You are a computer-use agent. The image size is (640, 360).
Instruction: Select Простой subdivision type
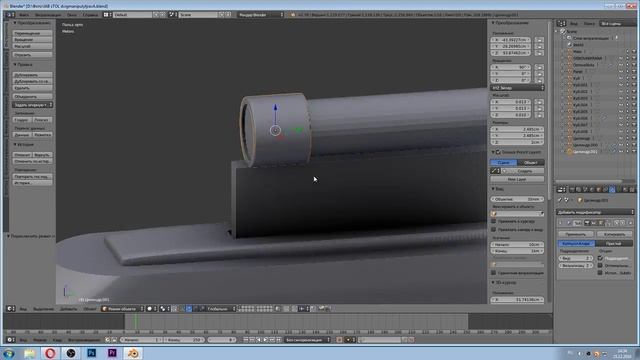pyautogui.click(x=614, y=244)
